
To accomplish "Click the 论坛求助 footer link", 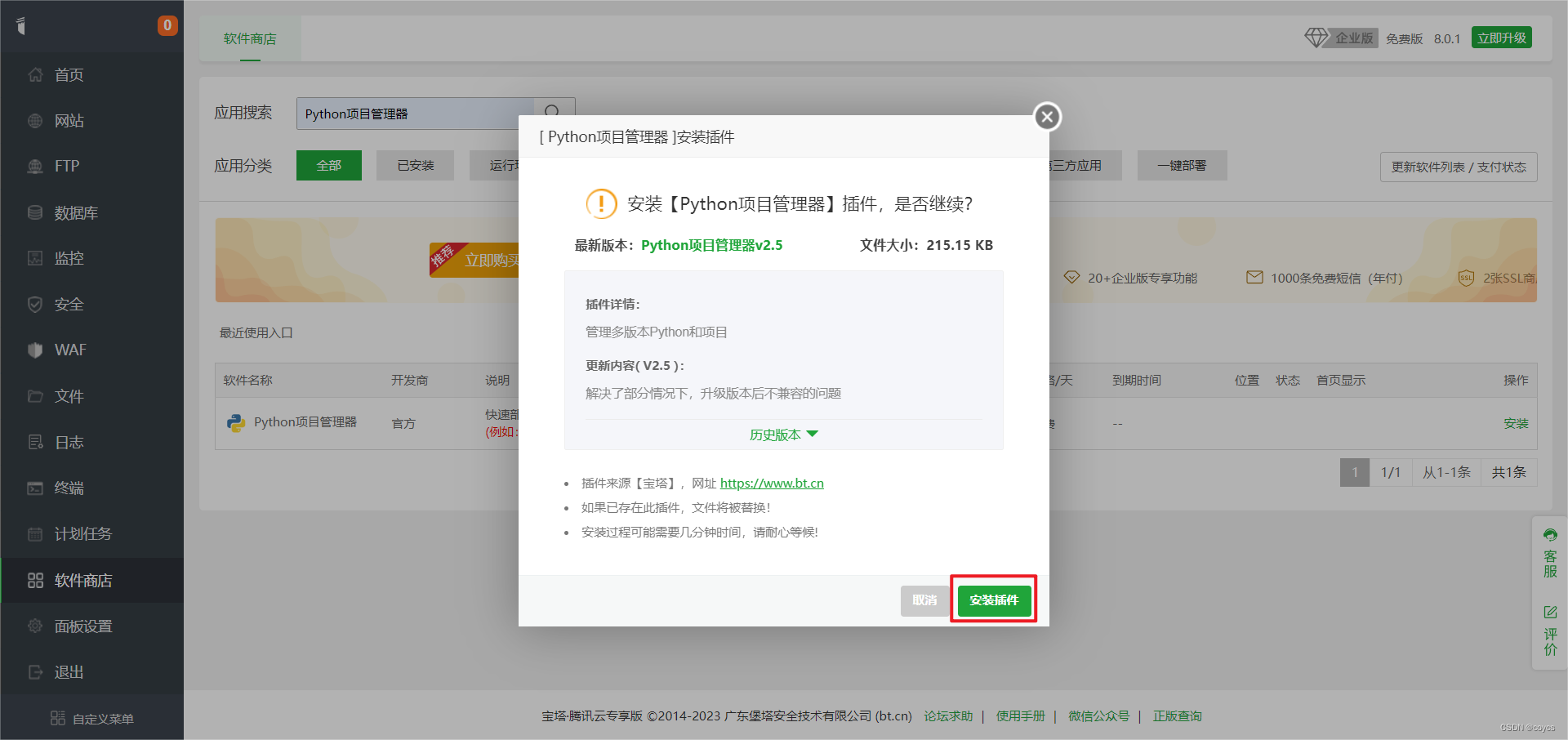I will point(948,716).
